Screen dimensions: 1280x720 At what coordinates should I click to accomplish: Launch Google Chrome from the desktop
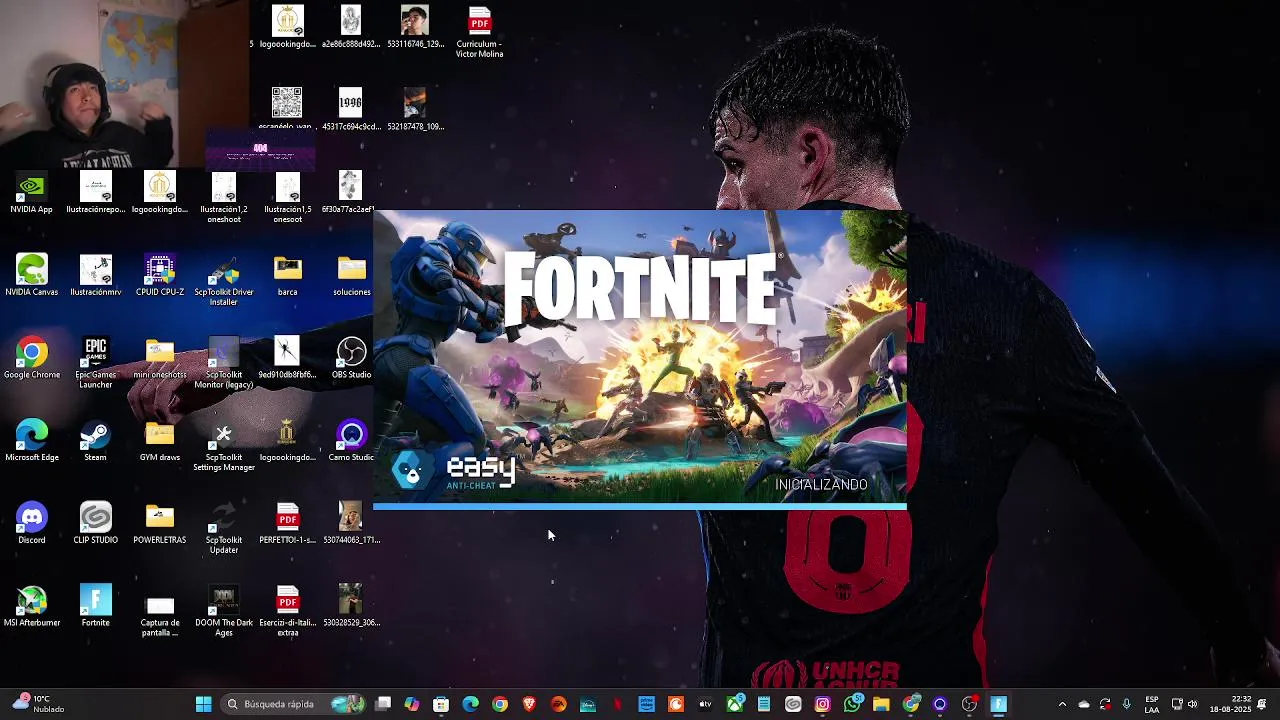[x=31, y=359]
